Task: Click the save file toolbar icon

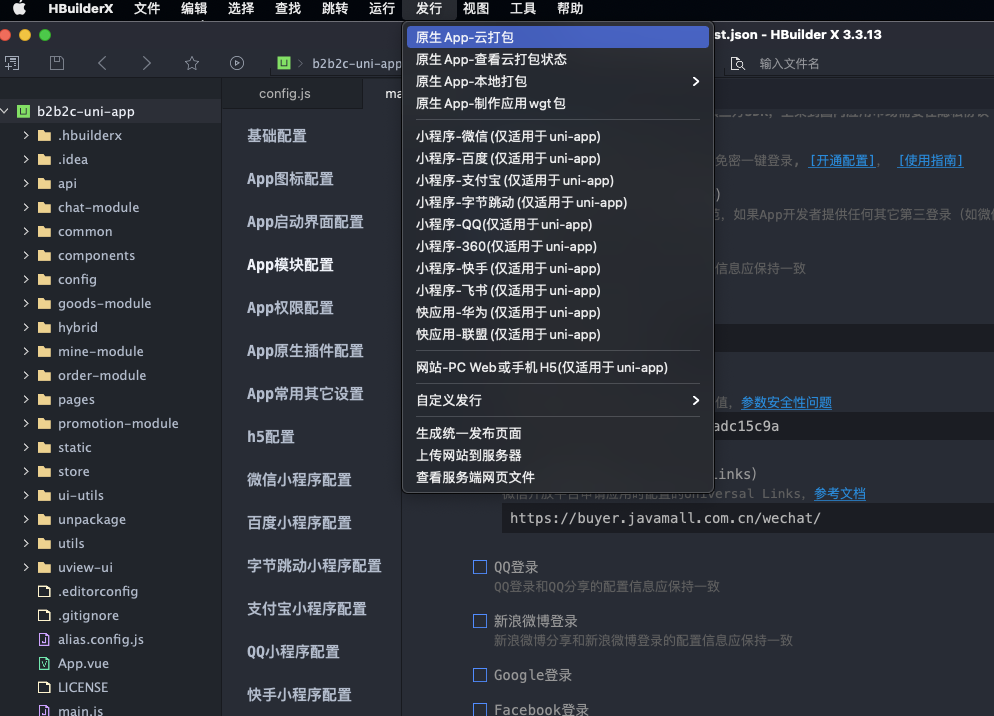Action: coord(57,63)
